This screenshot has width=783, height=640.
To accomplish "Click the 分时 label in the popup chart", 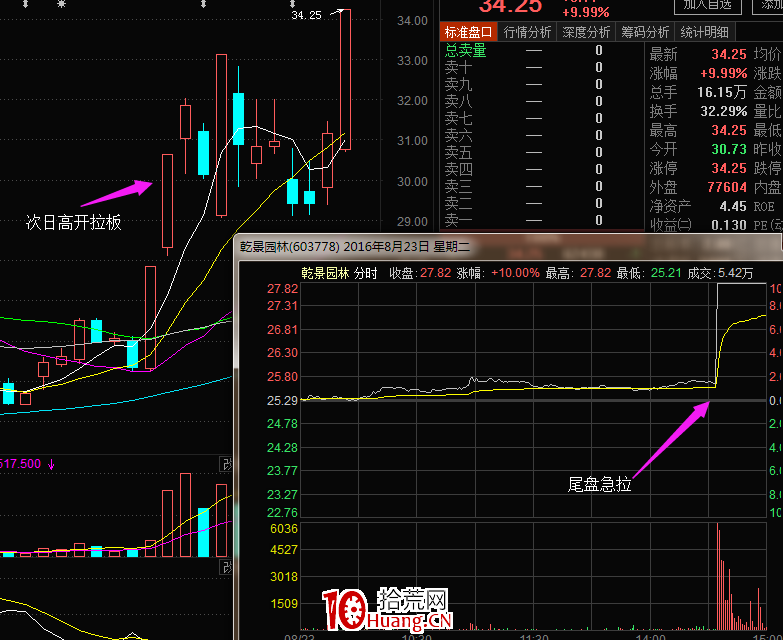I will point(366,272).
